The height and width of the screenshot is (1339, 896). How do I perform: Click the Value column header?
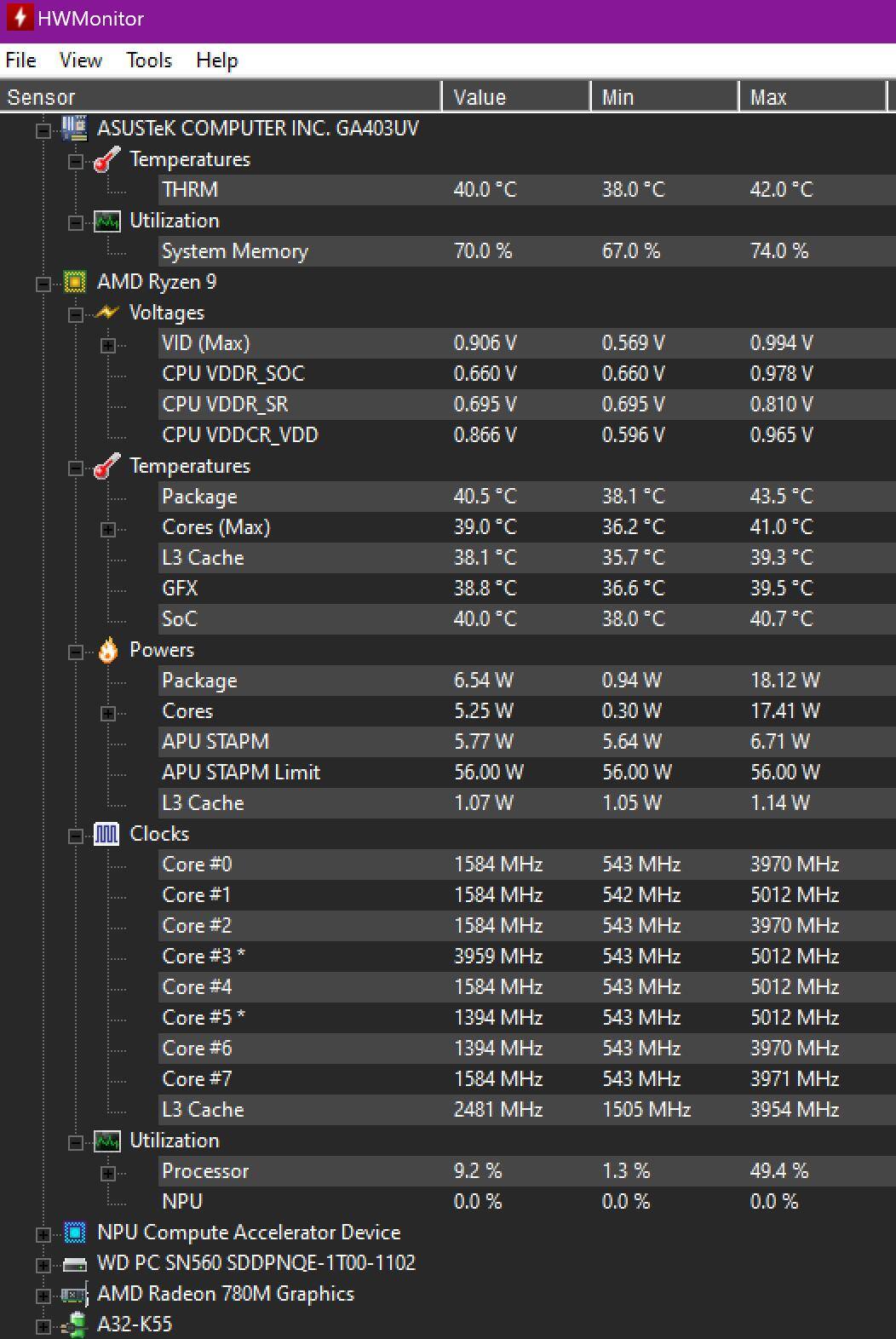[514, 97]
